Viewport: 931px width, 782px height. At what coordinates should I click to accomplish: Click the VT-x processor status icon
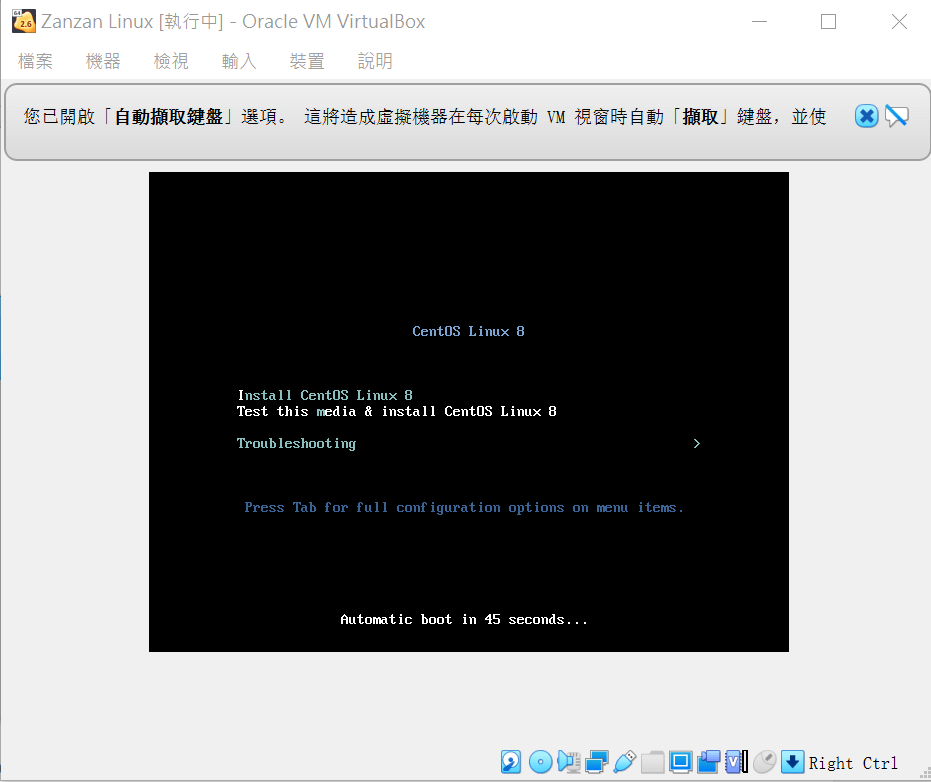click(736, 762)
